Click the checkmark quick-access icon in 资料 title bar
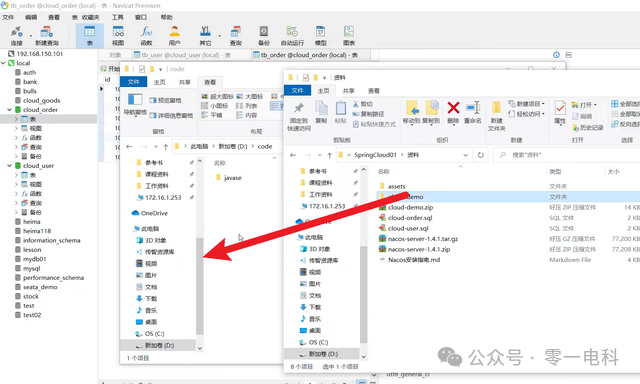This screenshot has height=384, width=640. pos(306,78)
